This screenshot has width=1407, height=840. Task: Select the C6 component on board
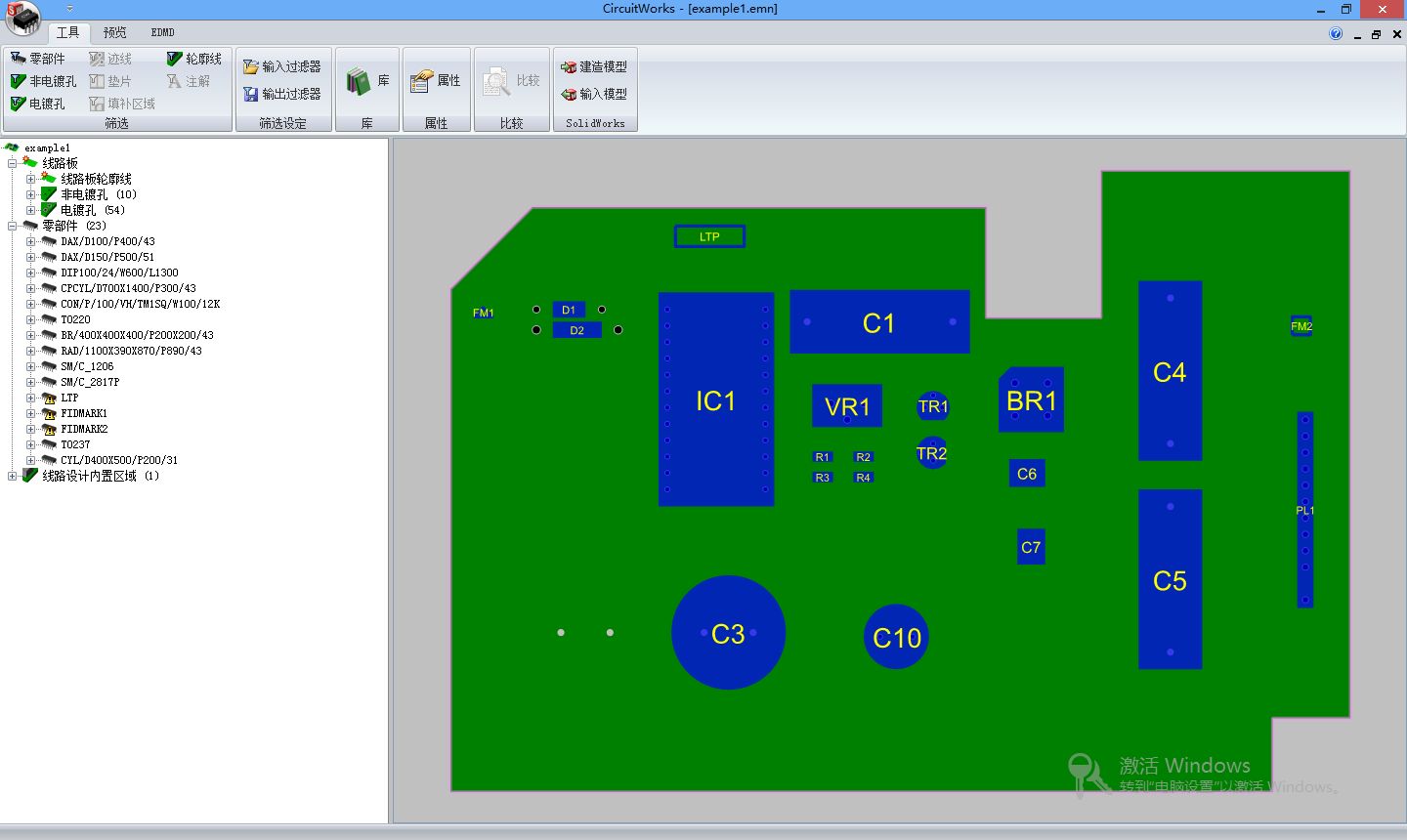[1027, 474]
